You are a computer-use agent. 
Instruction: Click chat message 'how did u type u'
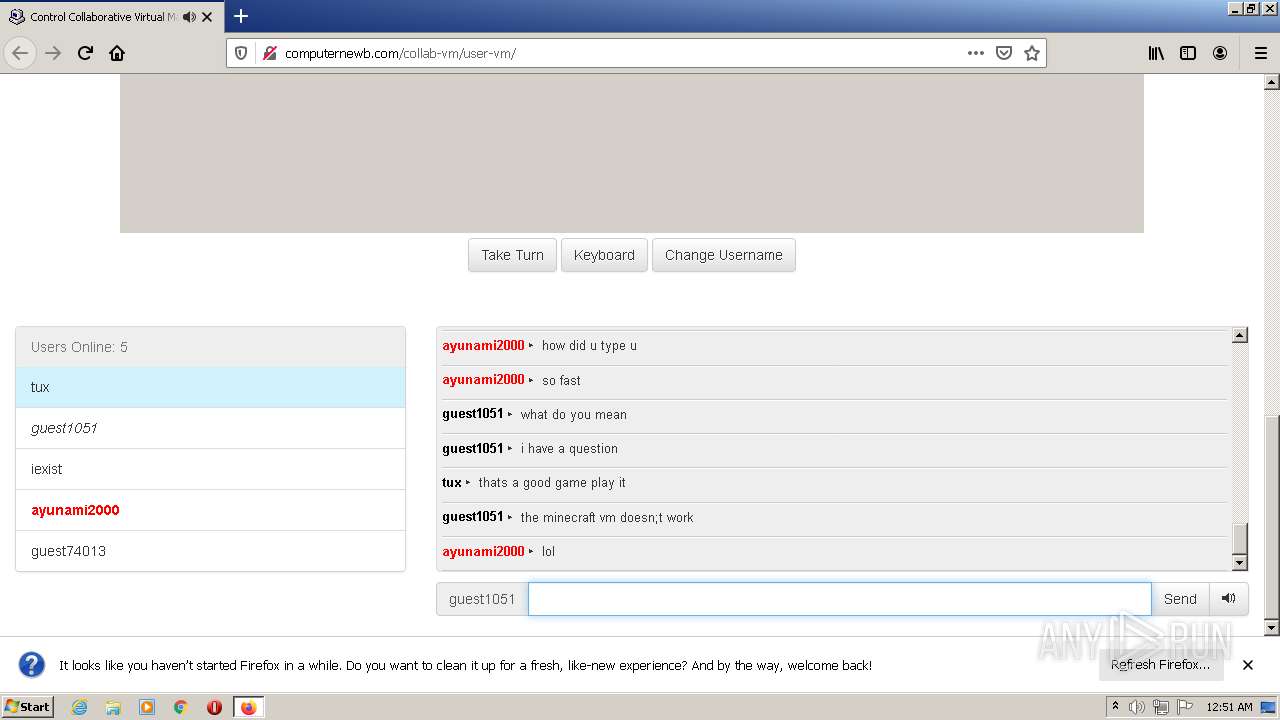(589, 346)
